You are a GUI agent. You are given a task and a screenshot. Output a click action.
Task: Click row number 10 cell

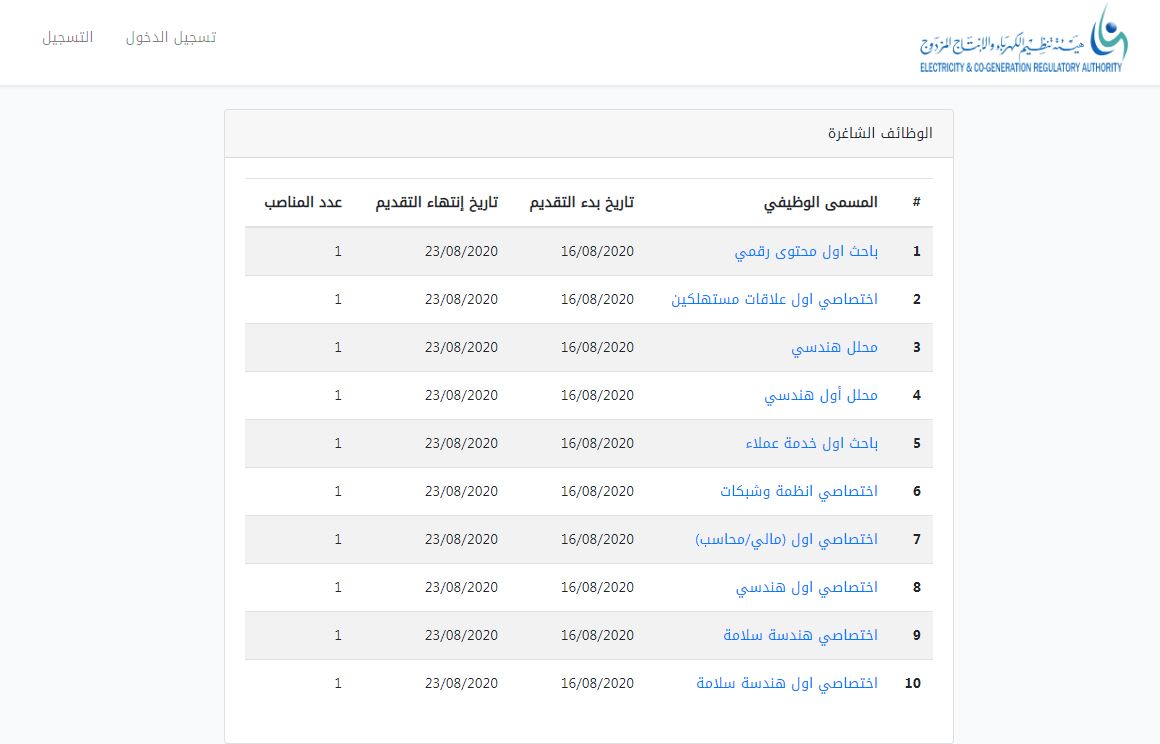point(913,683)
